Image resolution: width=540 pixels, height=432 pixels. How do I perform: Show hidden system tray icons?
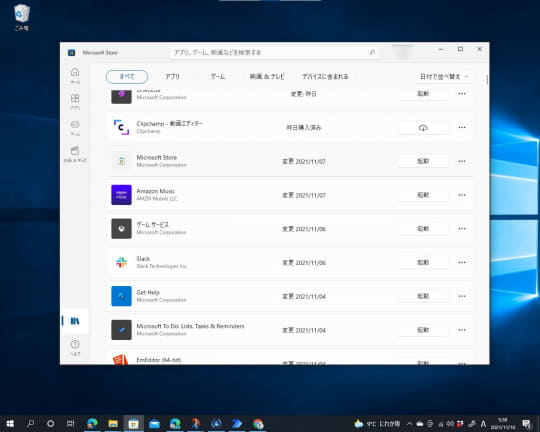click(x=409, y=423)
